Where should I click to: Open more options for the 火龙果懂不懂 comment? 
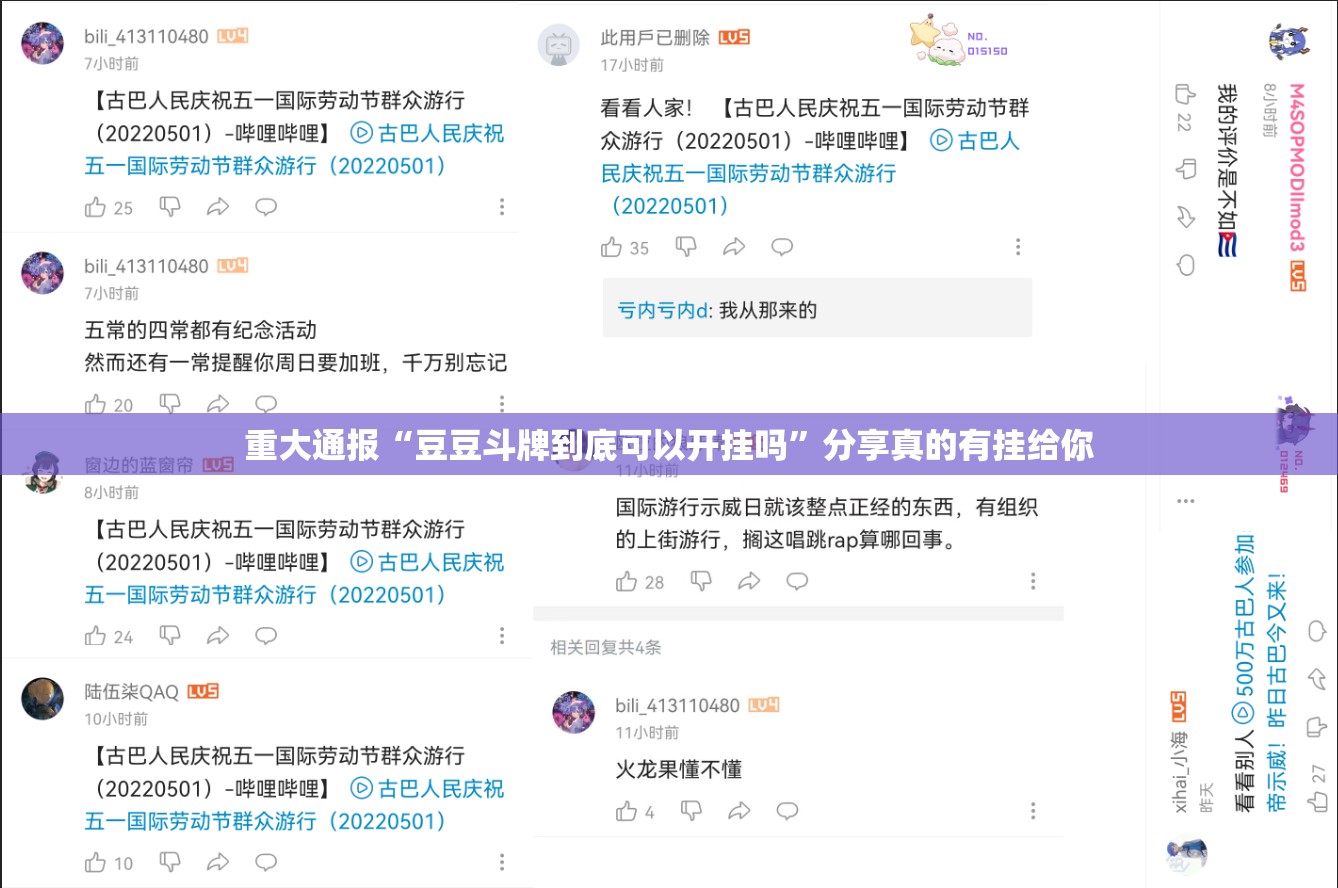pos(1033,811)
